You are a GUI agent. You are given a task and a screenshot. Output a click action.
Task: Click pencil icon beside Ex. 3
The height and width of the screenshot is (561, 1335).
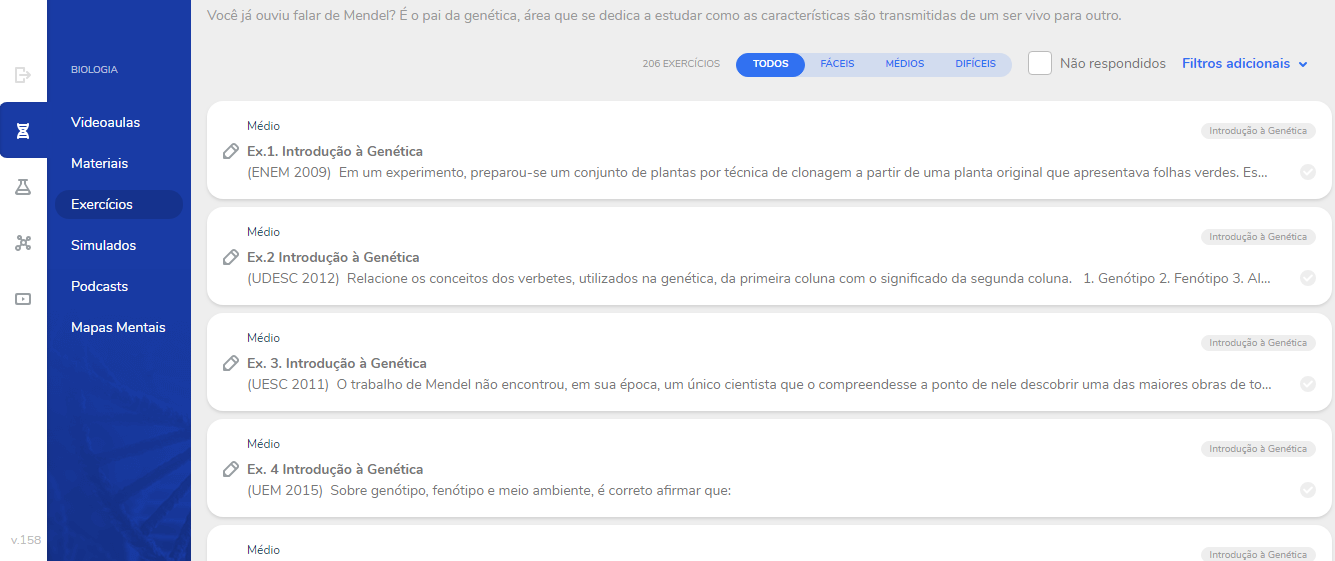click(x=230, y=364)
